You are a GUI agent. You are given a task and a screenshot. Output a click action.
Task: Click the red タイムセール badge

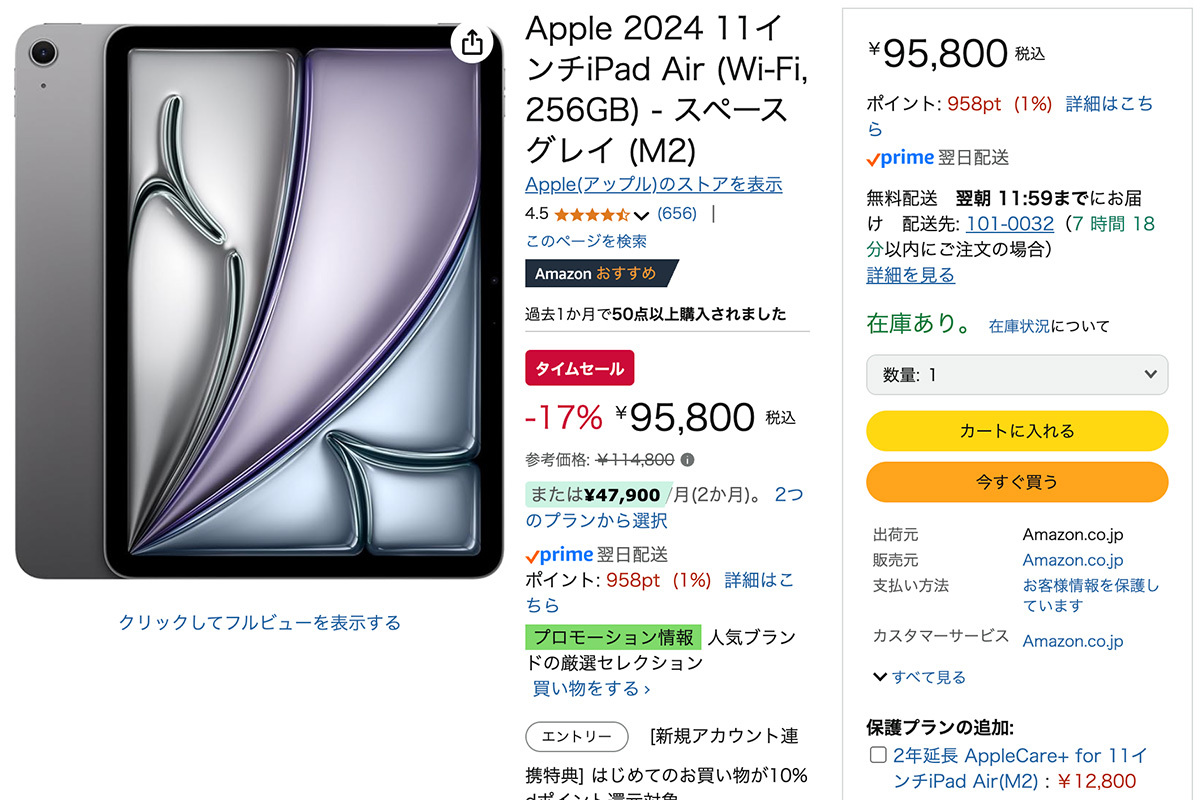(x=580, y=368)
